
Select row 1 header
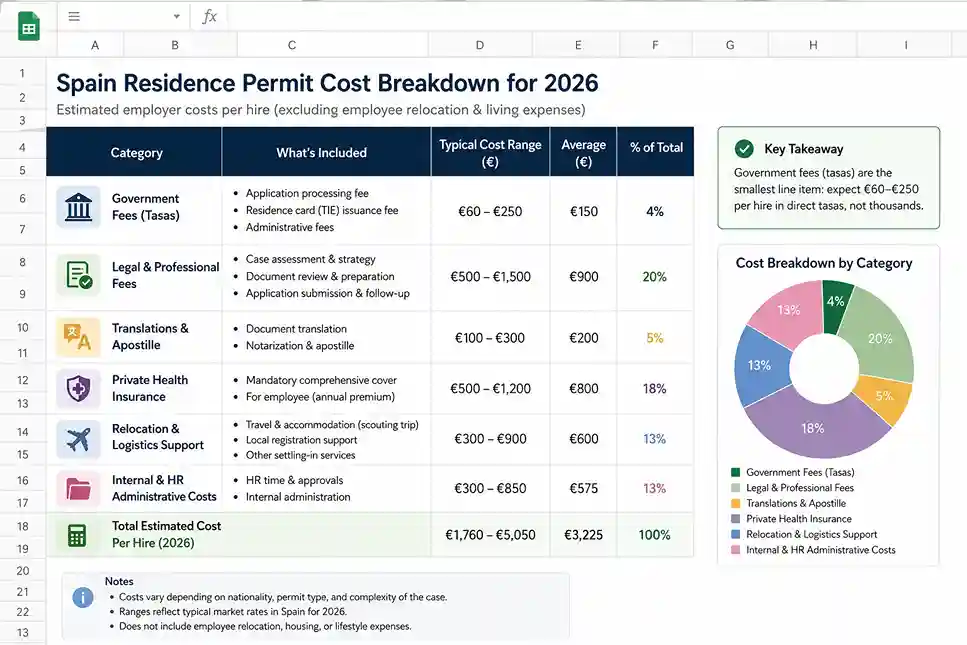23,73
